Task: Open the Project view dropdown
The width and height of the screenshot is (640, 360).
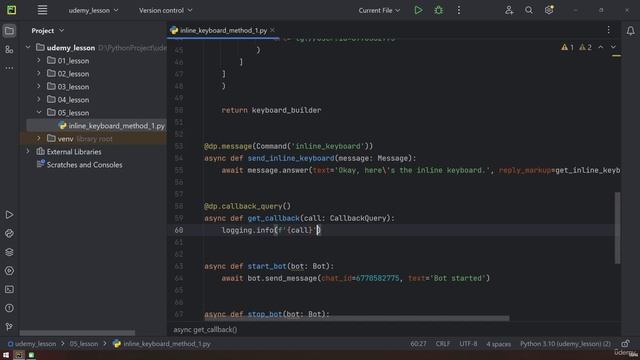Action: click(48, 31)
